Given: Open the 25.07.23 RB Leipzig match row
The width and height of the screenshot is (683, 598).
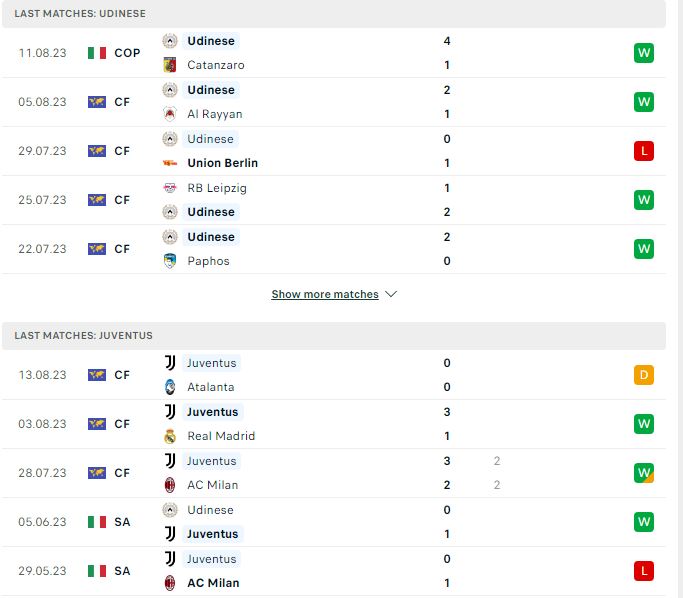Looking at the screenshot, I should (334, 200).
